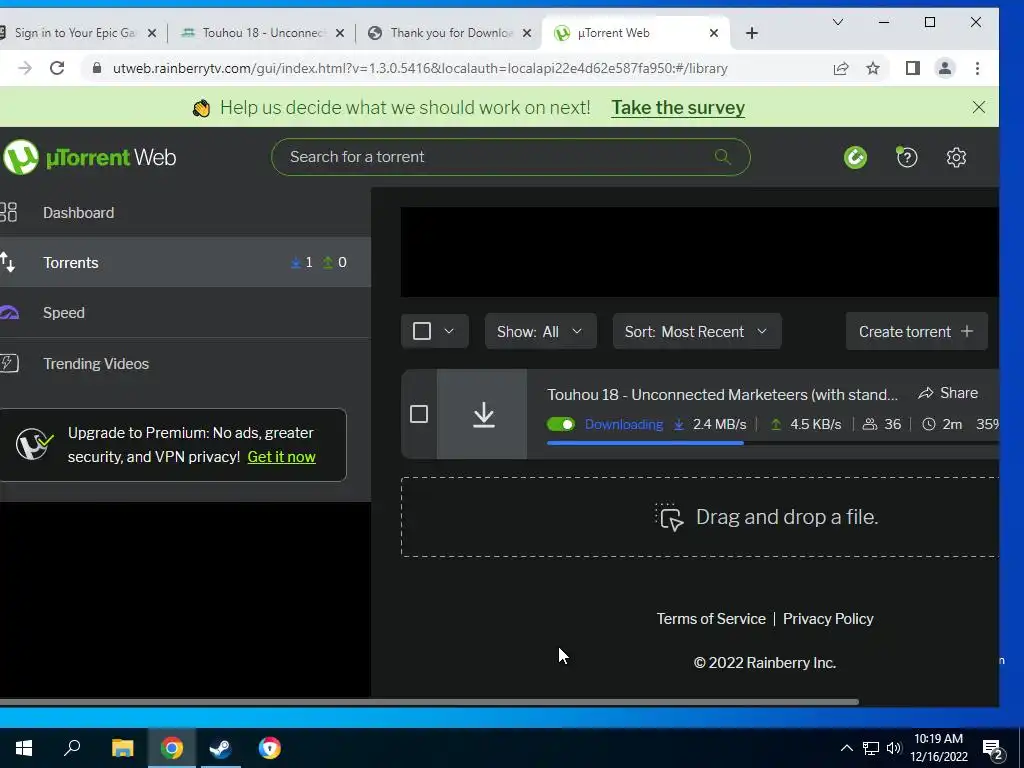Open the Chrome profile avatar icon

pos(944,68)
